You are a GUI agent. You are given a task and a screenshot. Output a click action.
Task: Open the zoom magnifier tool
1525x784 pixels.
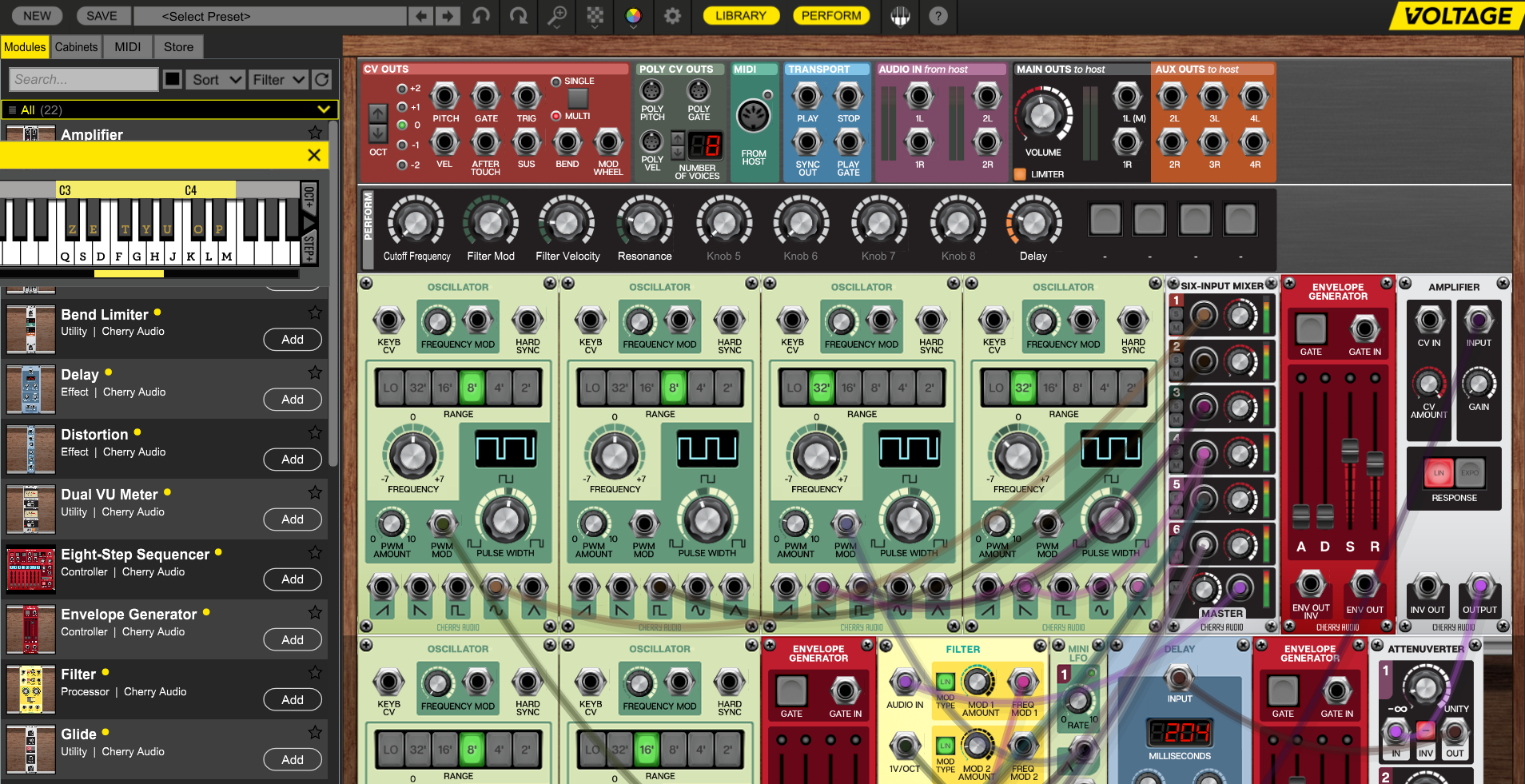click(x=557, y=16)
